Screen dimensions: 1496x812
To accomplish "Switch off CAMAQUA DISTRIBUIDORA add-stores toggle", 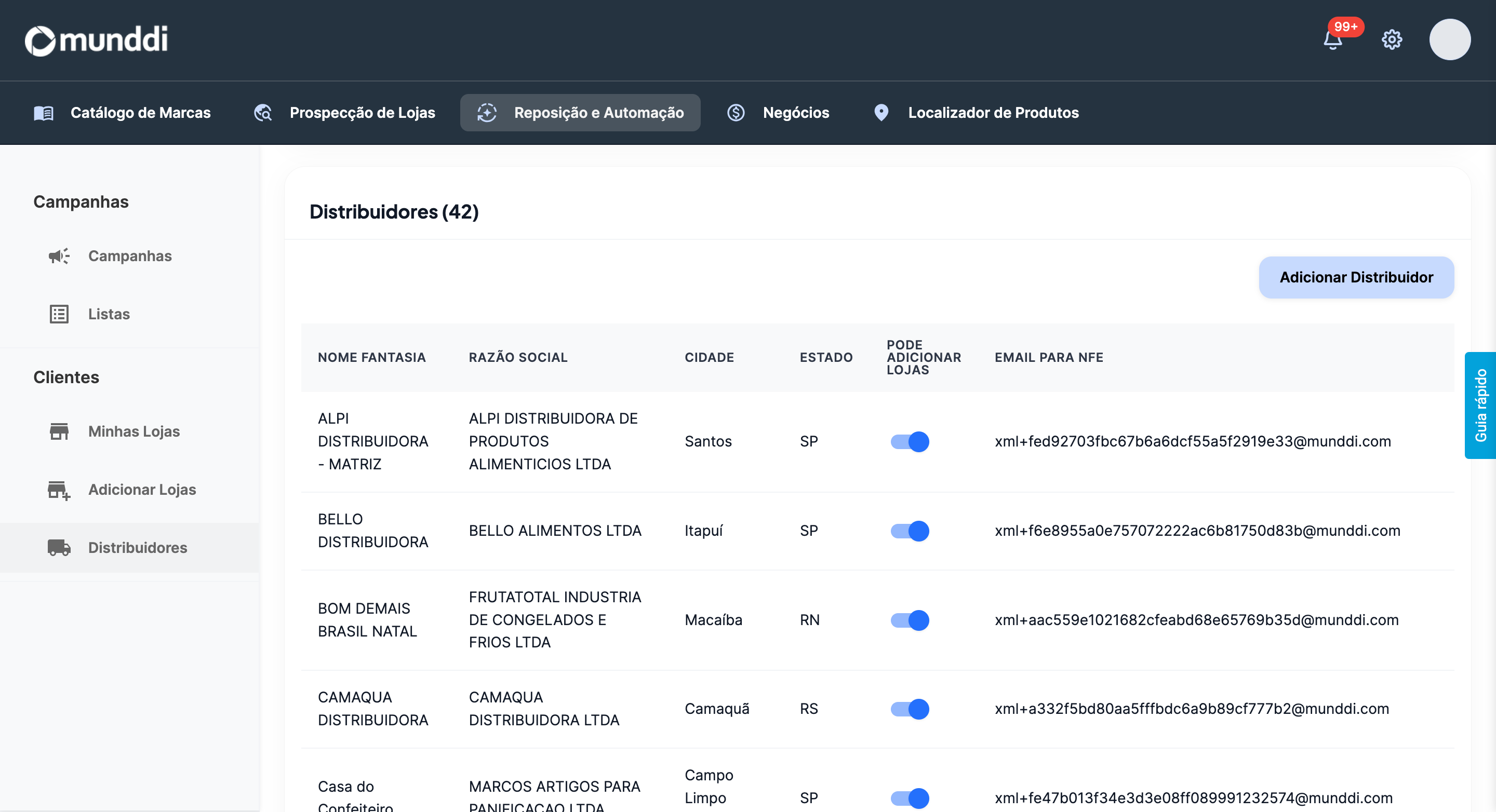I will coord(910,709).
